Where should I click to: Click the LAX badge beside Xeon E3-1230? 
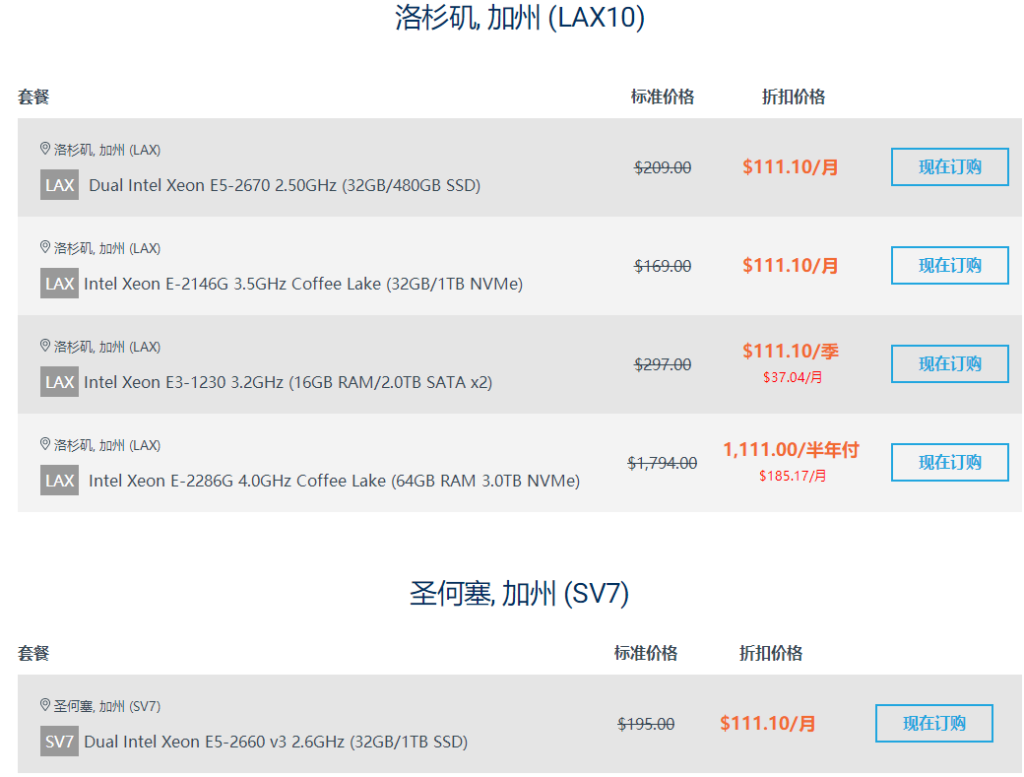(x=59, y=382)
